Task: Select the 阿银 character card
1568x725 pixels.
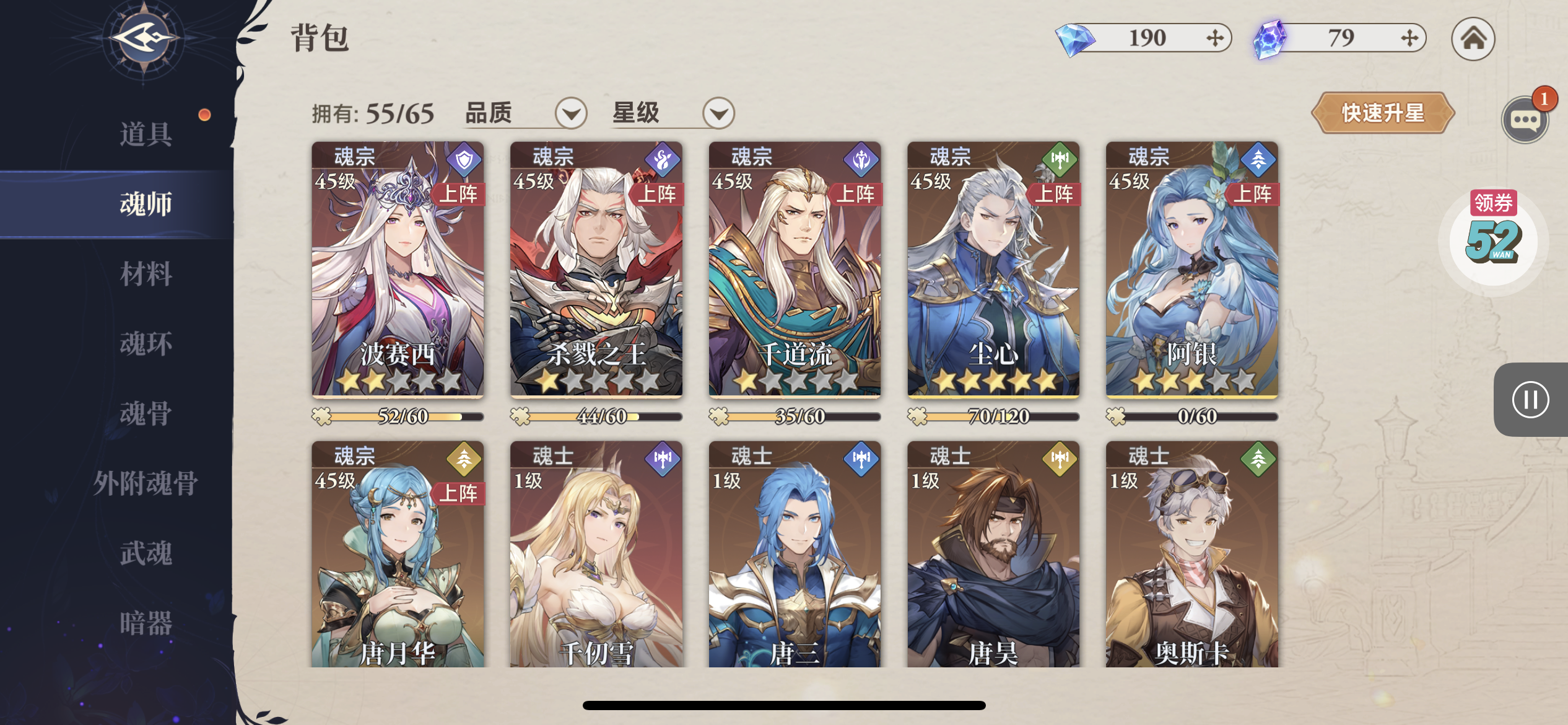Action: pyautogui.click(x=1192, y=270)
